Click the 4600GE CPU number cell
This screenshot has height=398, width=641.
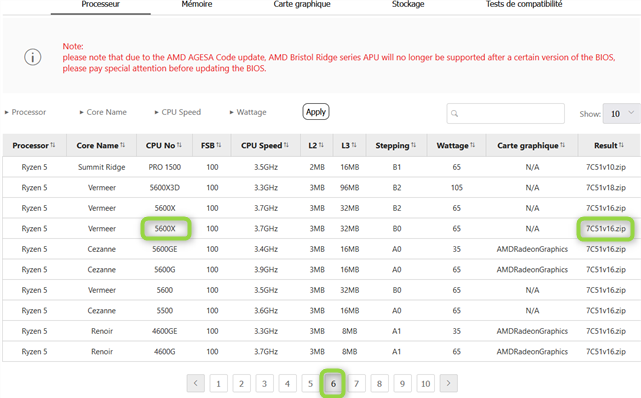(x=165, y=331)
